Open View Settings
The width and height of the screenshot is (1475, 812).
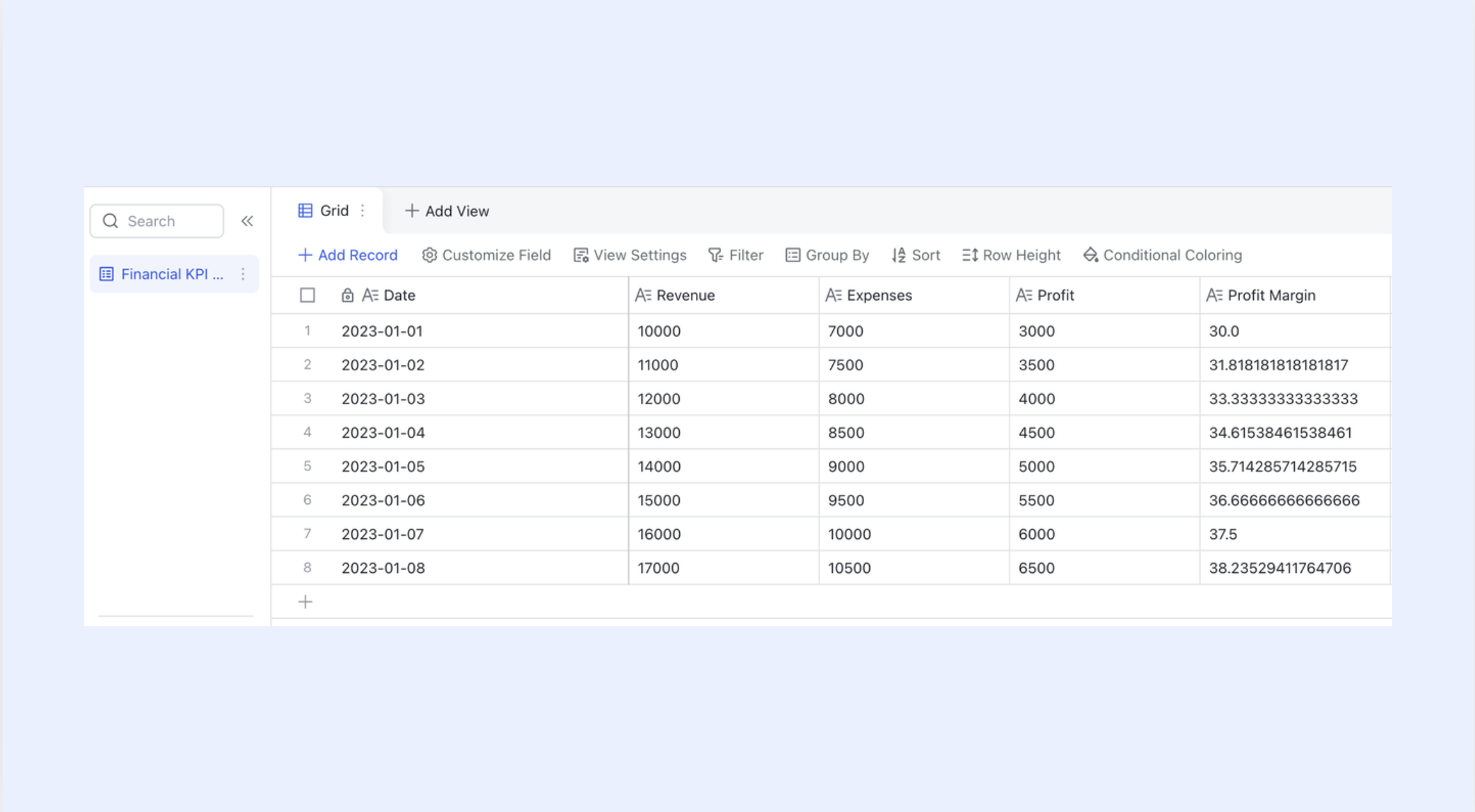point(630,255)
